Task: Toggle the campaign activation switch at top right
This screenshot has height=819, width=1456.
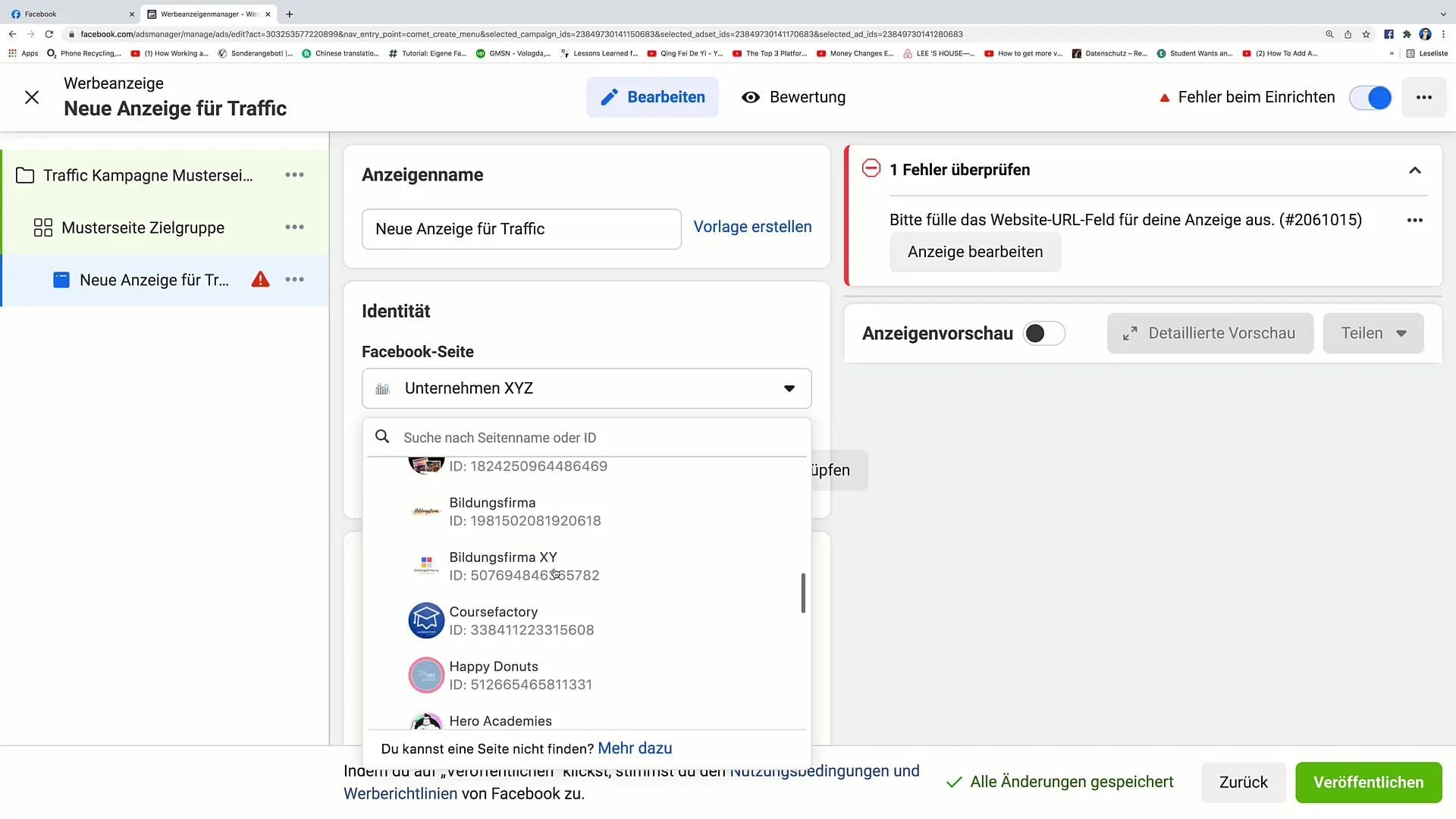Action: pyautogui.click(x=1375, y=97)
